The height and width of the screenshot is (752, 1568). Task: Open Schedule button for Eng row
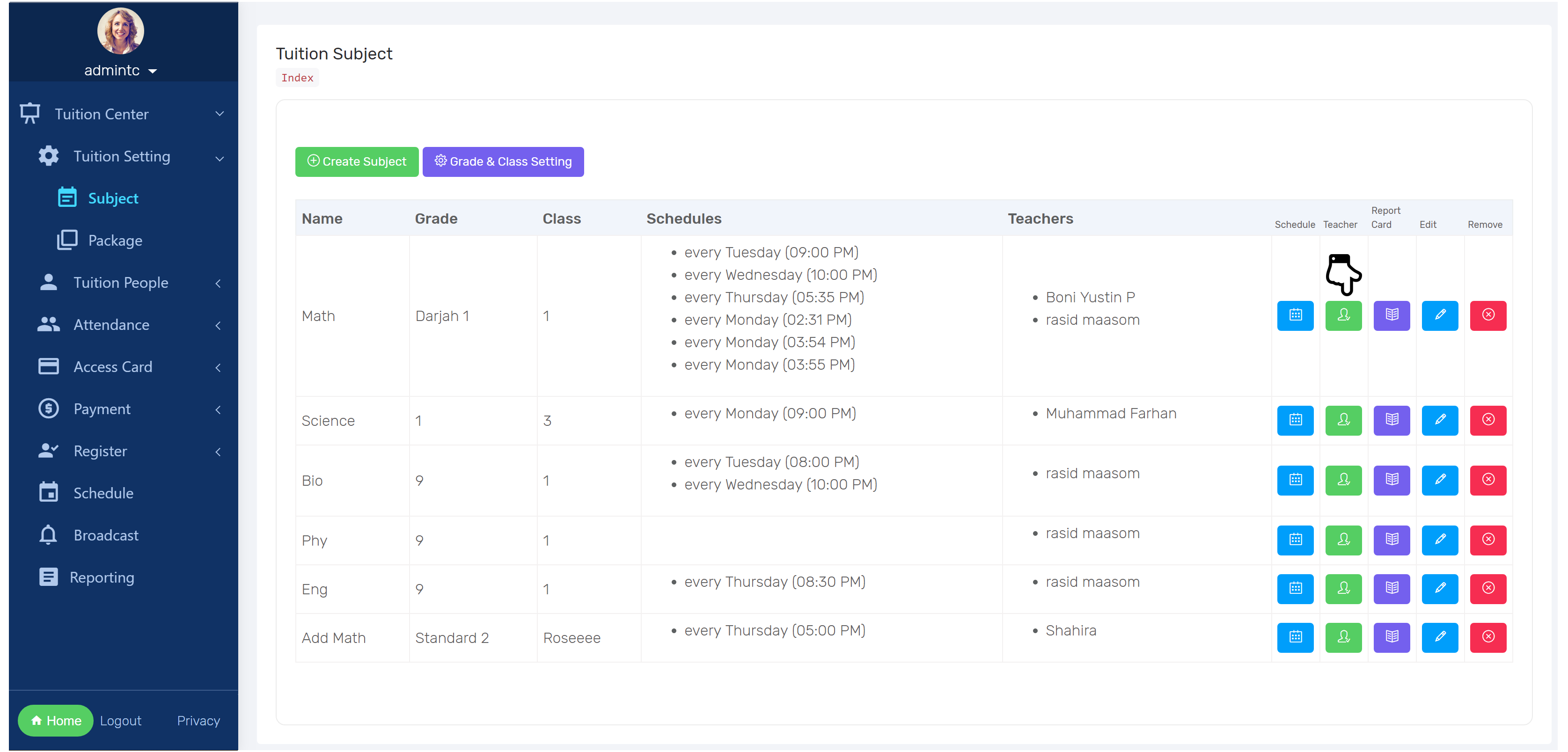point(1295,588)
